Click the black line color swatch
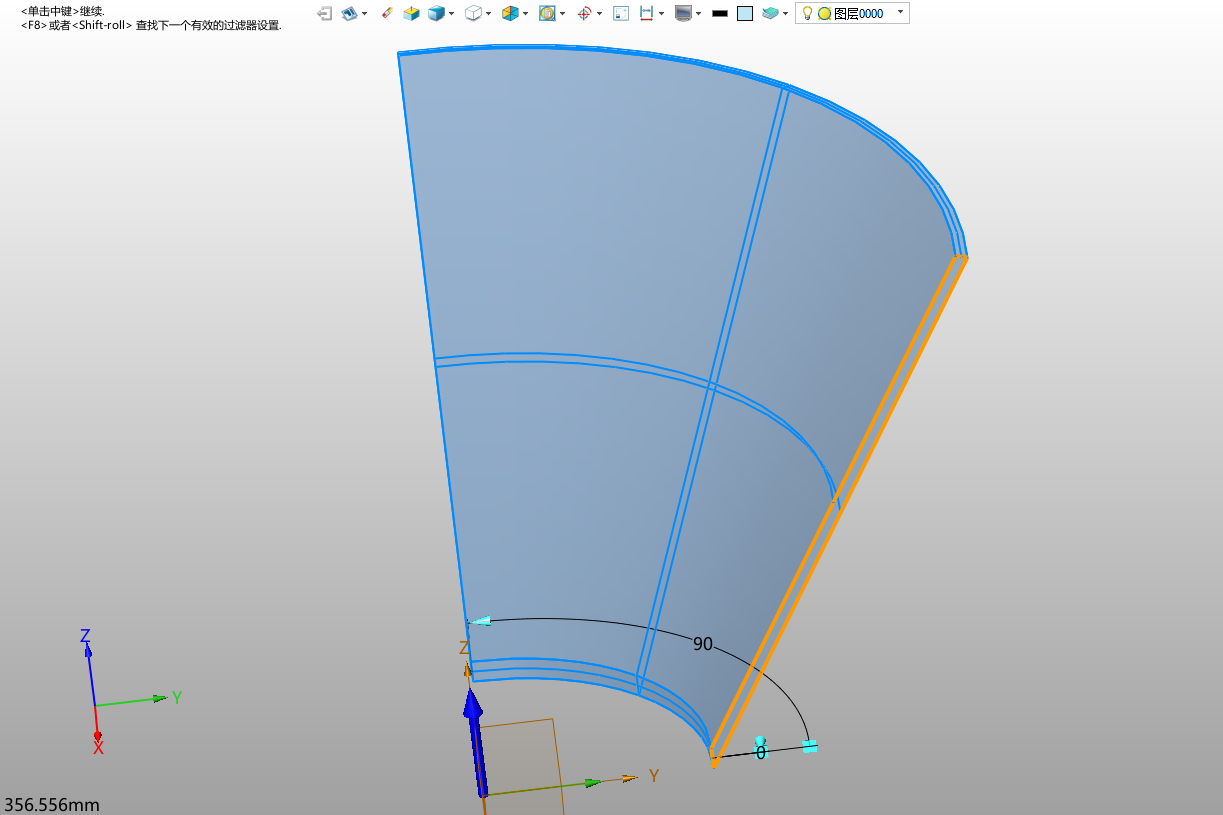Image resolution: width=1223 pixels, height=815 pixels. (719, 14)
